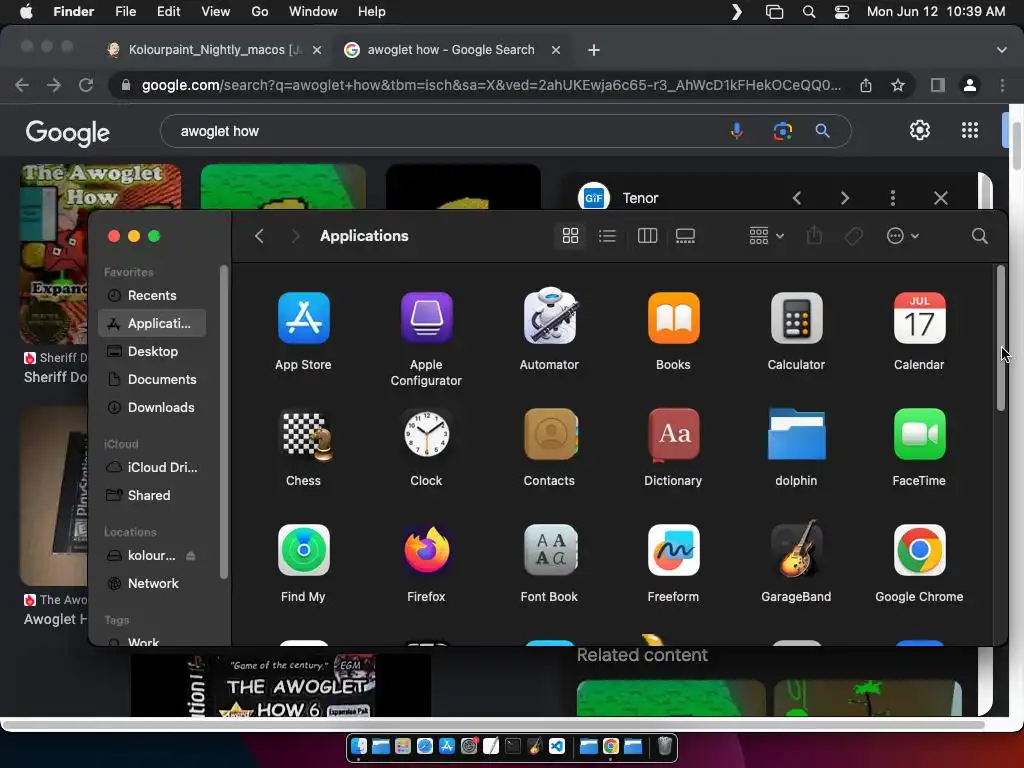Screen dimensions: 1024x768
Task: Open Control Center in menu bar
Action: click(x=842, y=12)
